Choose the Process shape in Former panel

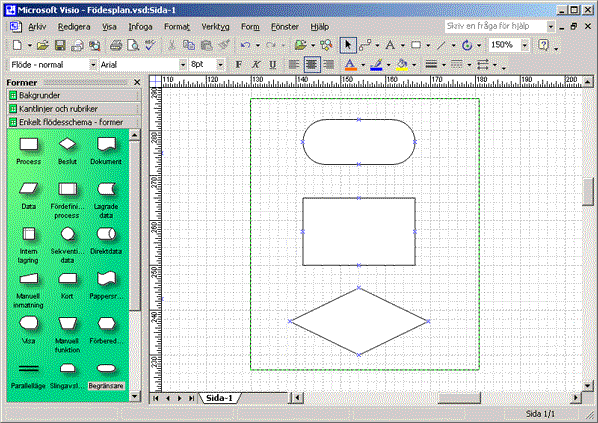(x=29, y=151)
